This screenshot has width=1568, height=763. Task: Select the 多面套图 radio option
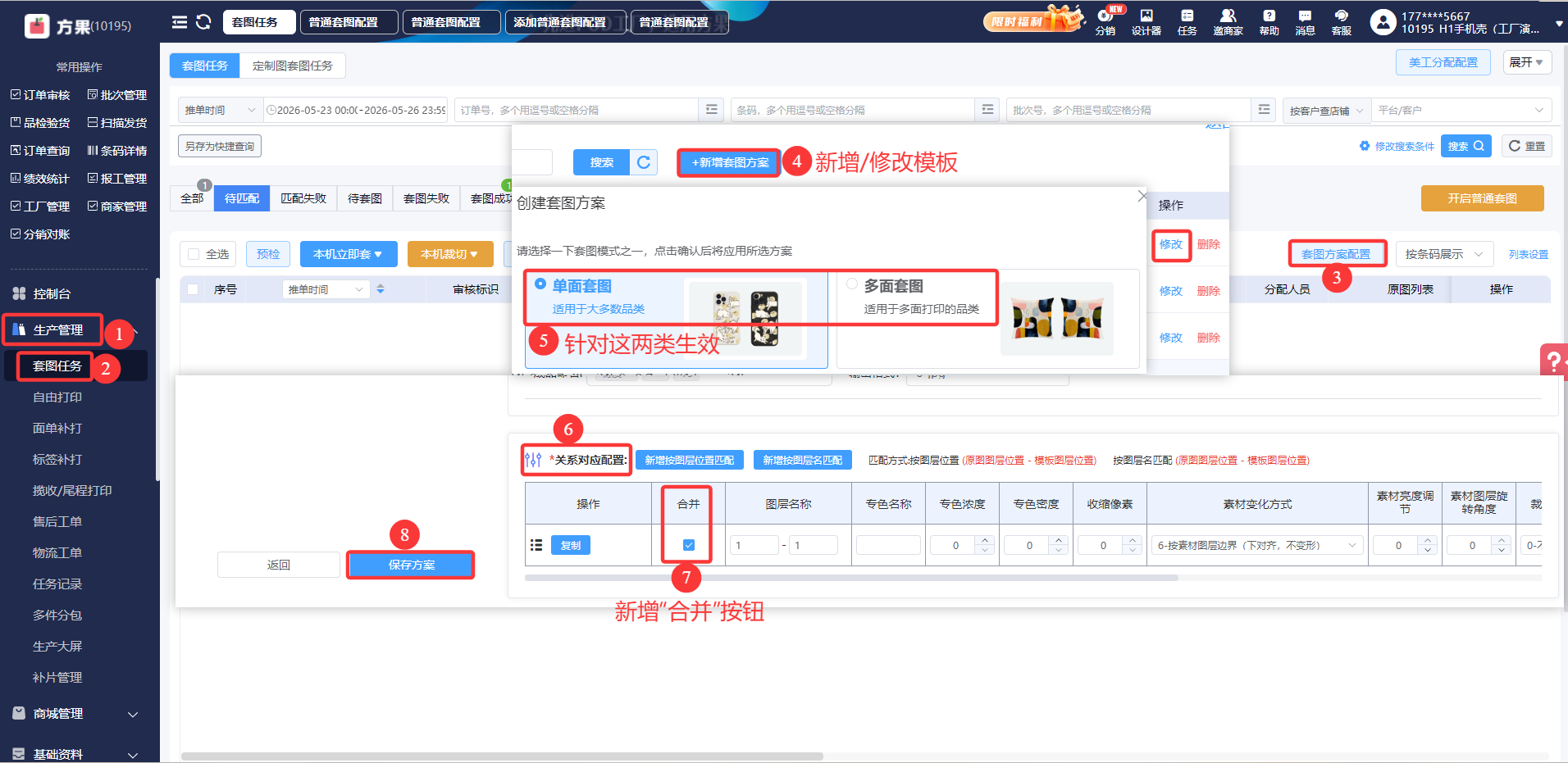pyautogui.click(x=852, y=284)
